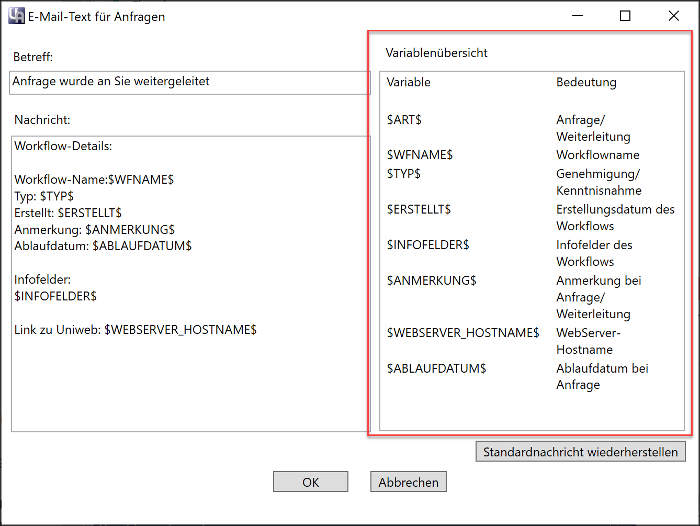This screenshot has height=526, width=700.
Task: Click the Variable column header
Action: coord(408,82)
